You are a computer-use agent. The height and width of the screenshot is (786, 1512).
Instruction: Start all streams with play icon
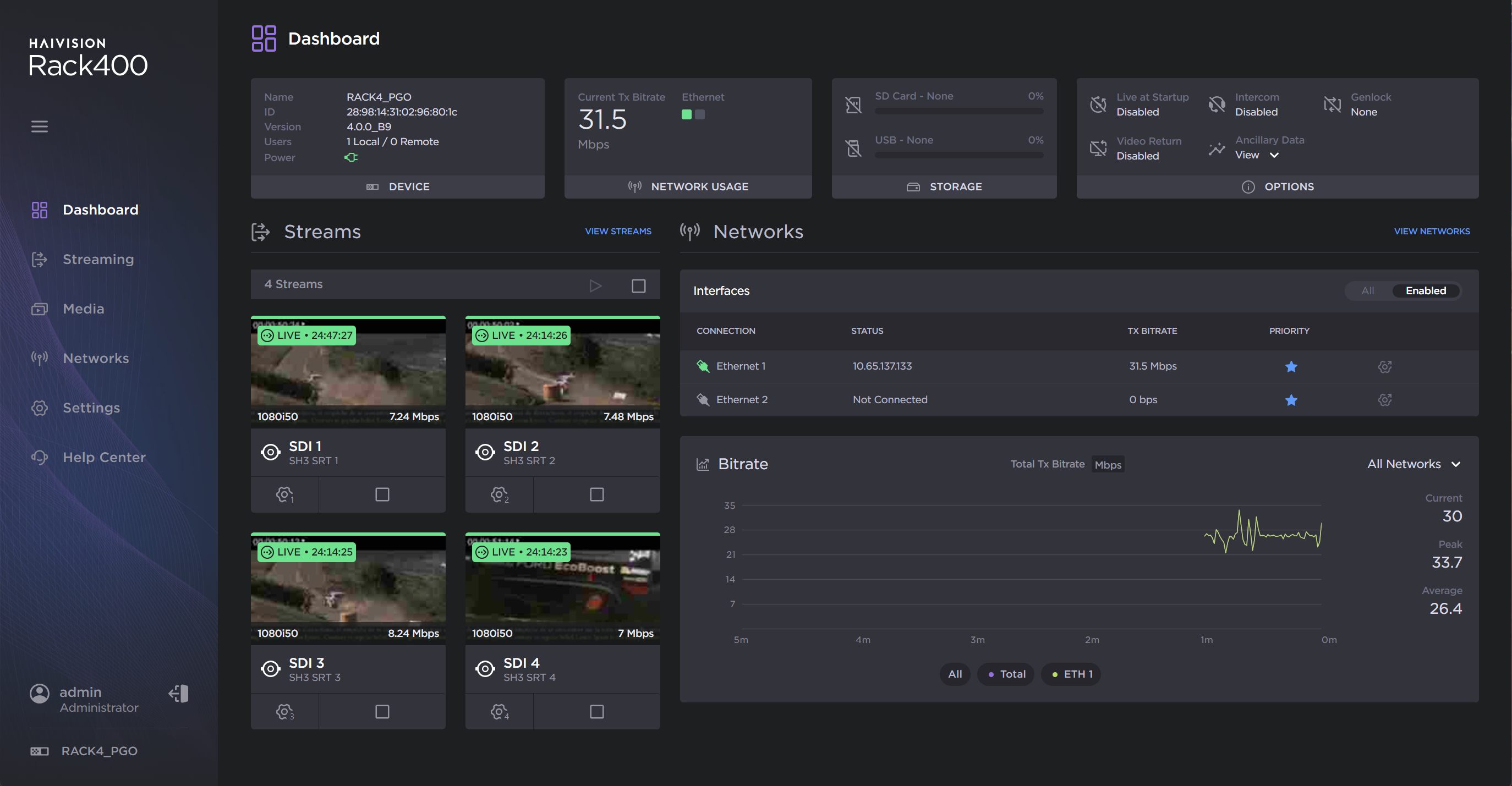click(595, 285)
